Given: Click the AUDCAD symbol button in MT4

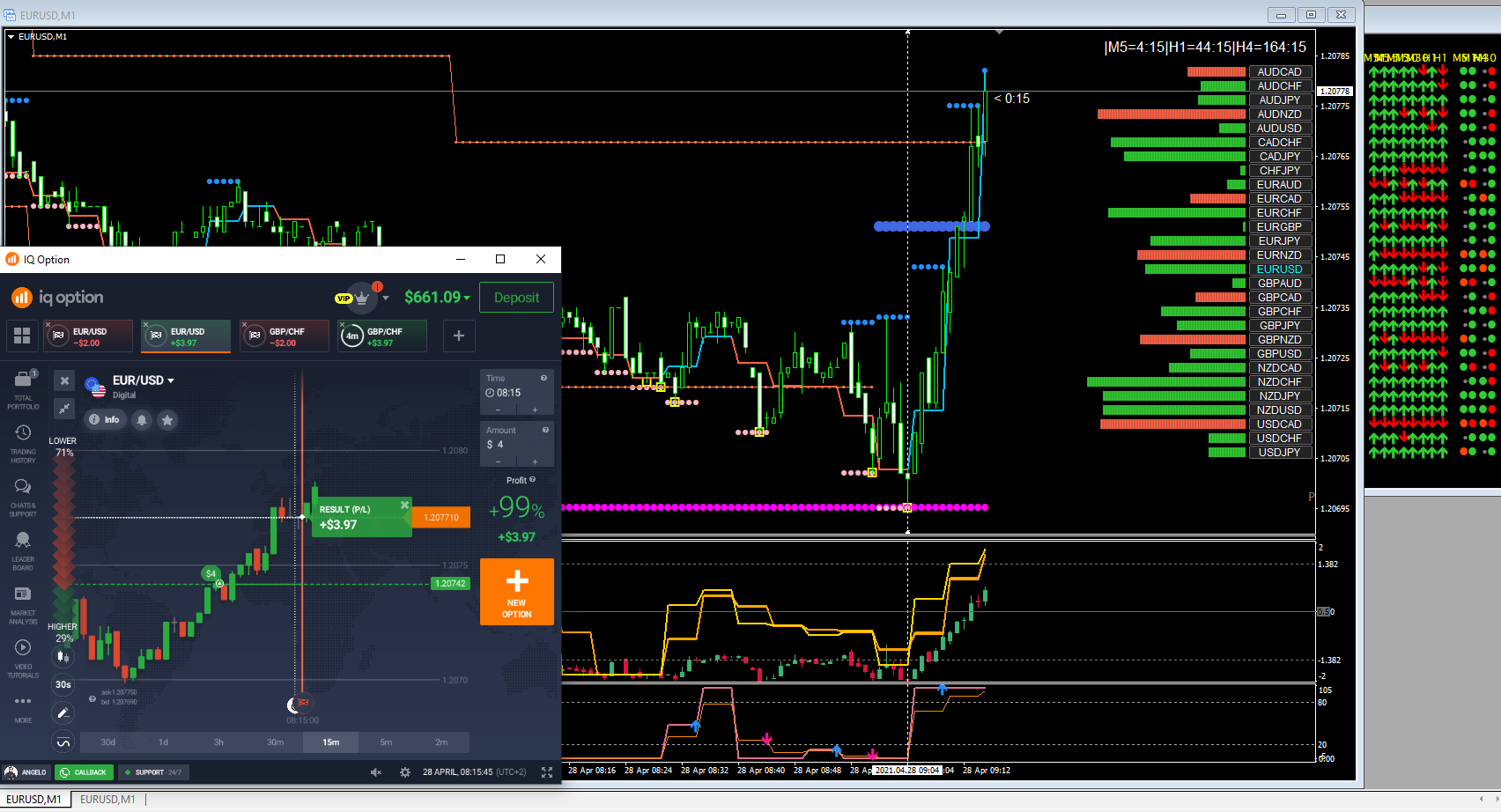Looking at the screenshot, I should coord(1280,72).
